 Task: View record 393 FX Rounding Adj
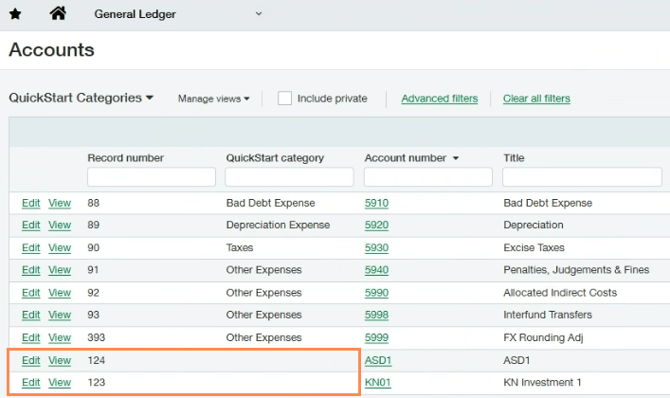pos(59,338)
